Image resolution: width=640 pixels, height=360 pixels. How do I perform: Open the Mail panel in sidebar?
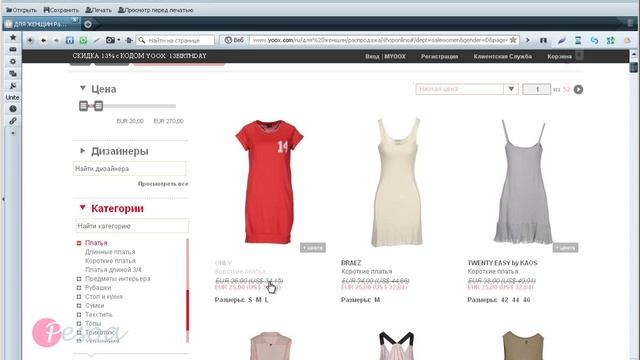coord(13,49)
